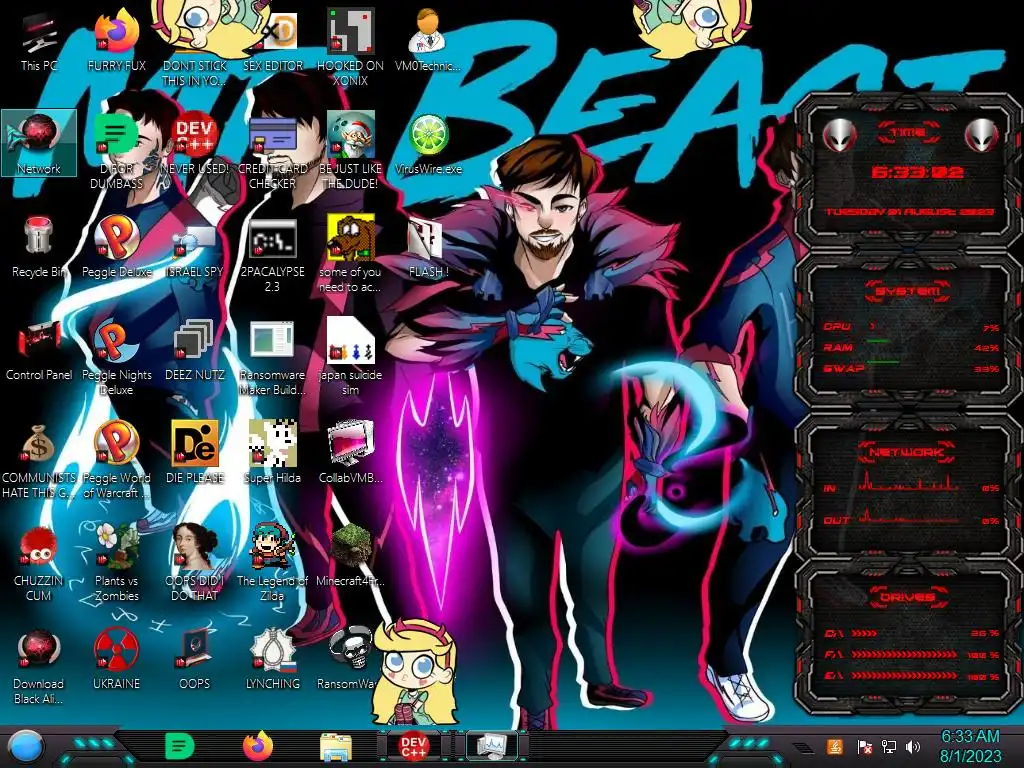
Task: Open the some of you need to ac... dog icon
Action: tap(351, 255)
